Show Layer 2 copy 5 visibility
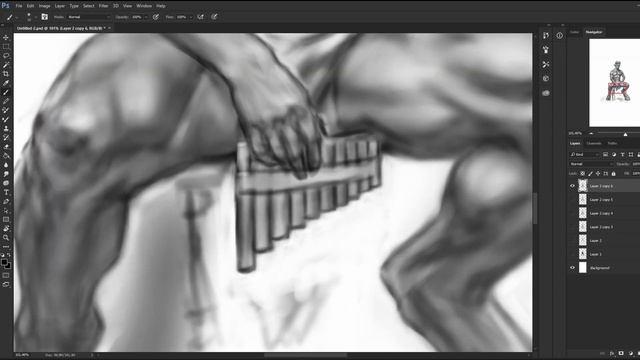The image size is (640, 360). pos(572,200)
